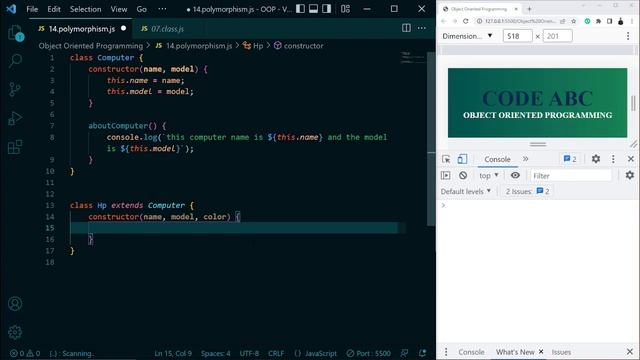Viewport: 640px width, 360px height.
Task: Open the 2 Issues link in console
Action: point(527,191)
